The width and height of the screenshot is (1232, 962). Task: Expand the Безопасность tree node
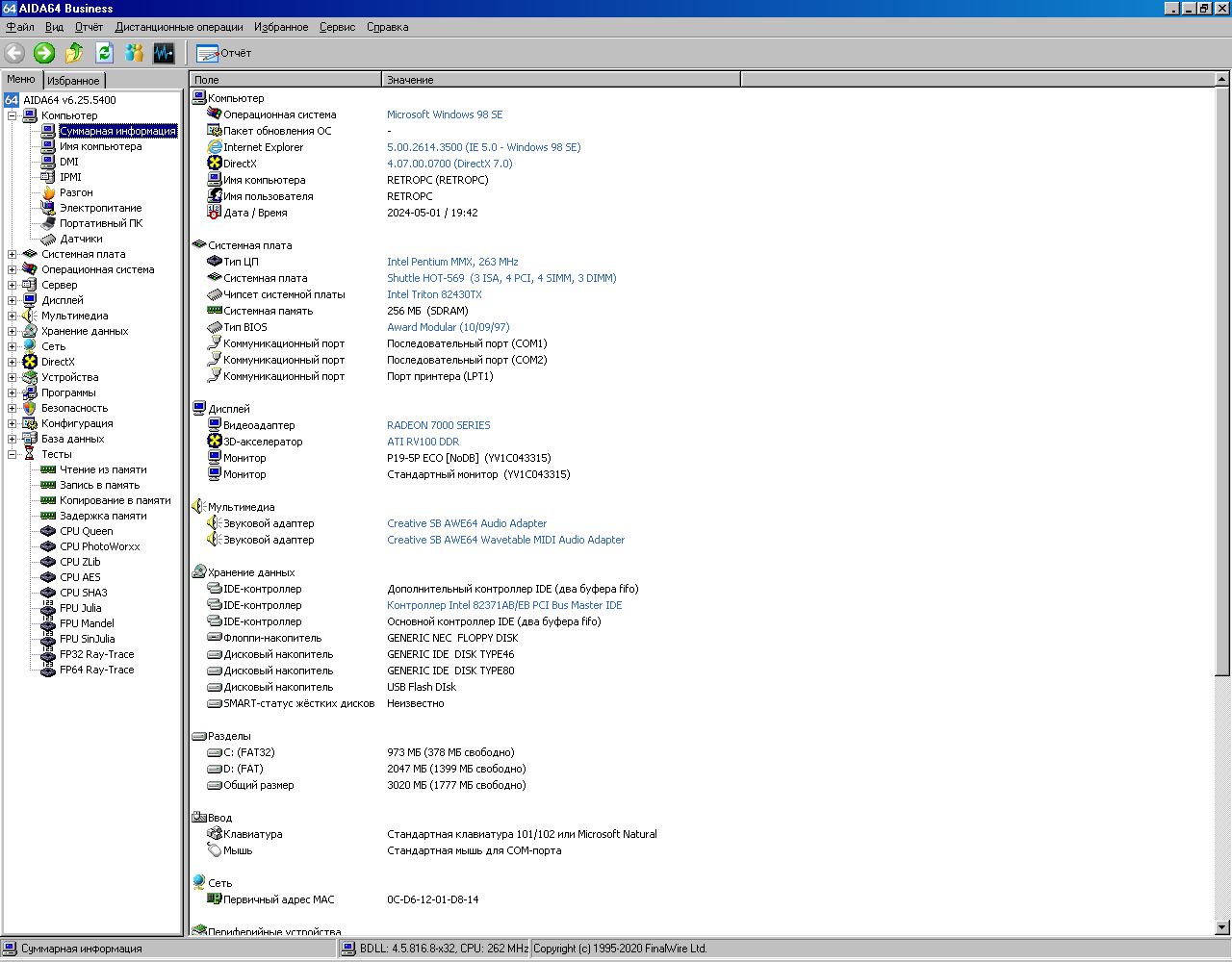point(12,408)
